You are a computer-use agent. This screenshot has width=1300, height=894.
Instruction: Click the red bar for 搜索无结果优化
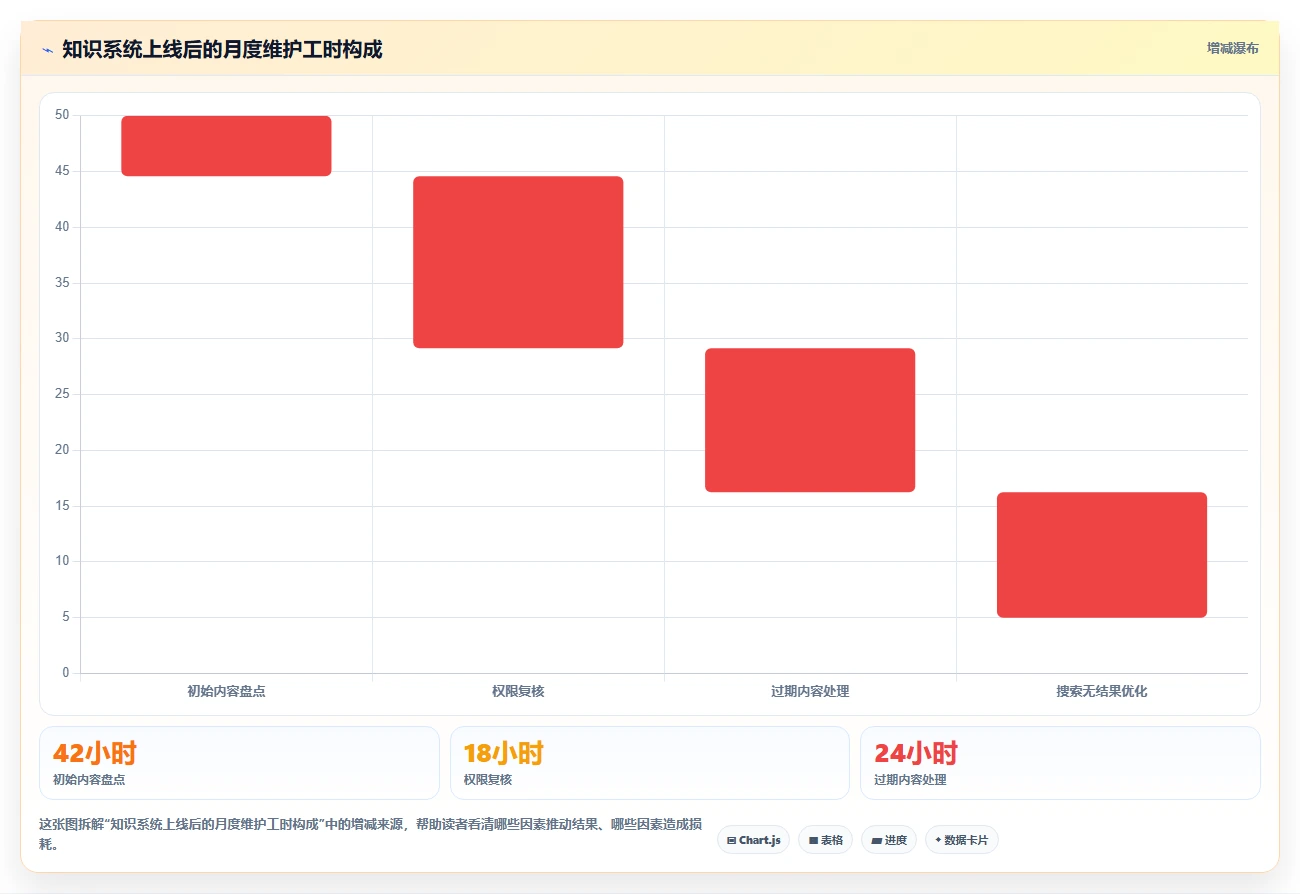pyautogui.click(x=1102, y=555)
